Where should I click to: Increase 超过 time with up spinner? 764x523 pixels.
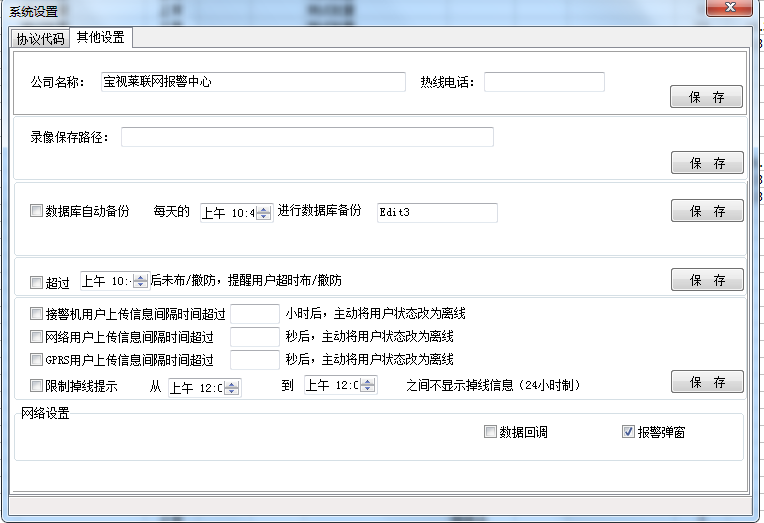[140, 277]
